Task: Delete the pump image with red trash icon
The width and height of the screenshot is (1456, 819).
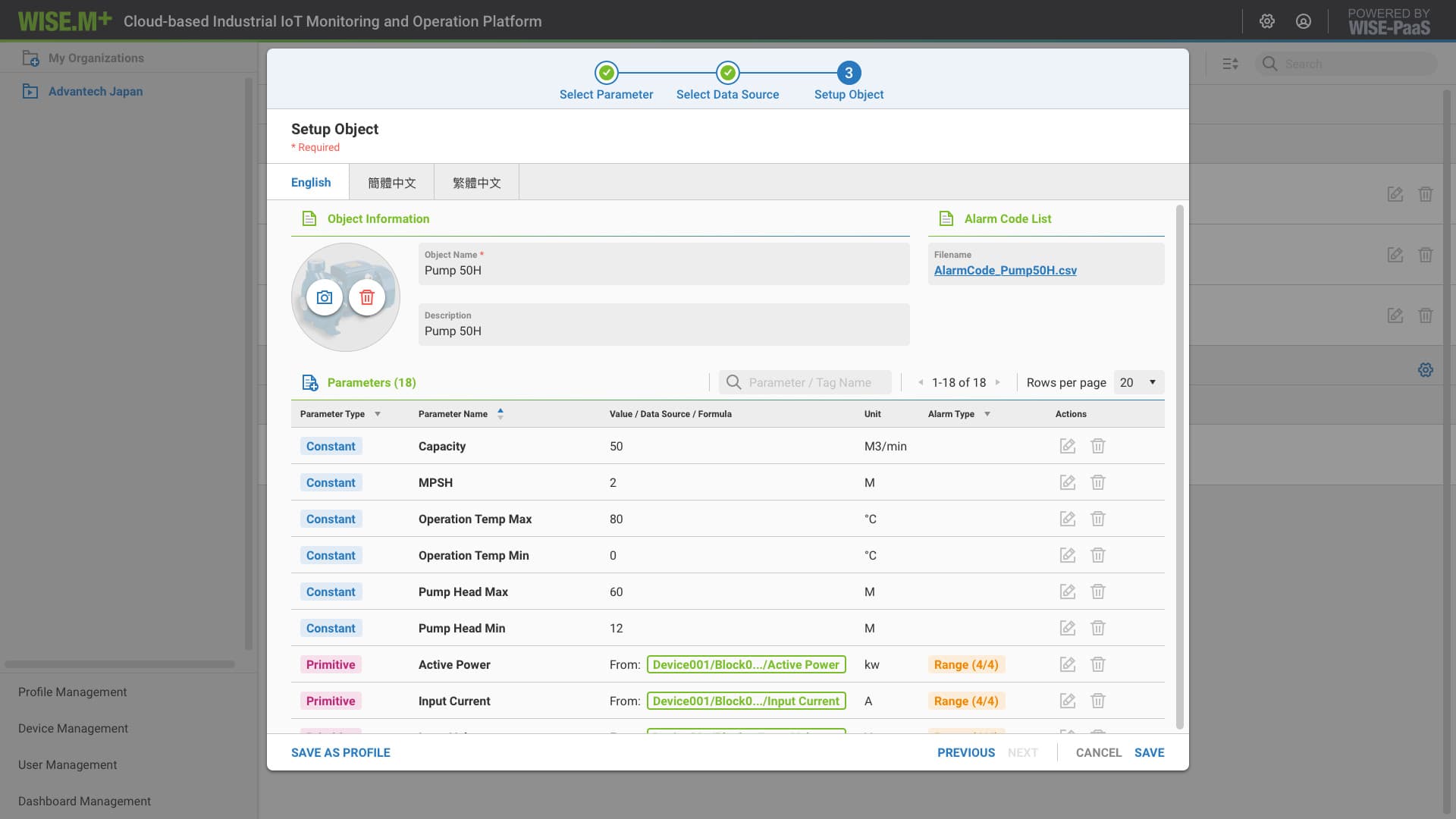Action: pos(367,297)
